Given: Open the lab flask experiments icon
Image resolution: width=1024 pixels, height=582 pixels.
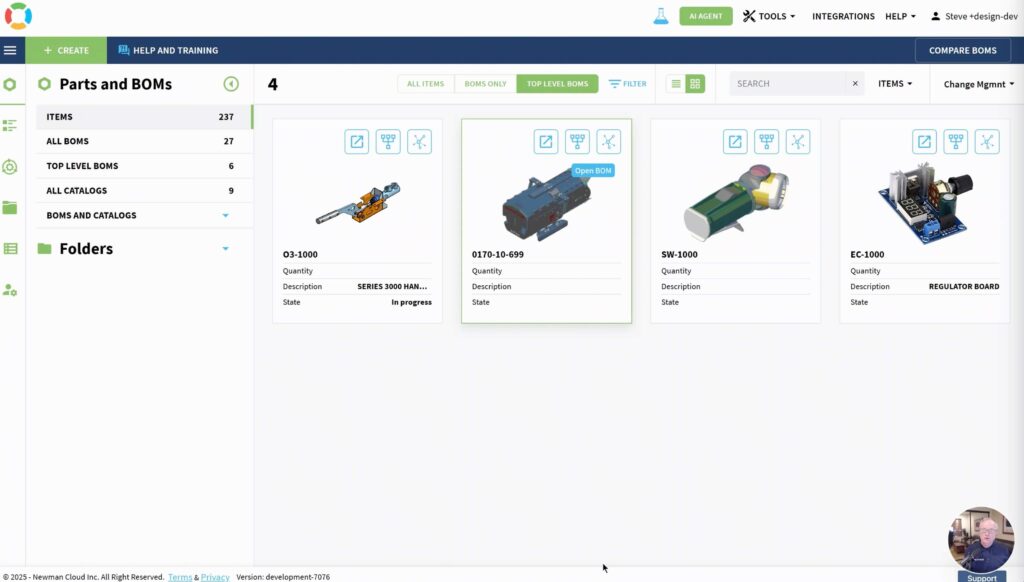Looking at the screenshot, I should 661,16.
